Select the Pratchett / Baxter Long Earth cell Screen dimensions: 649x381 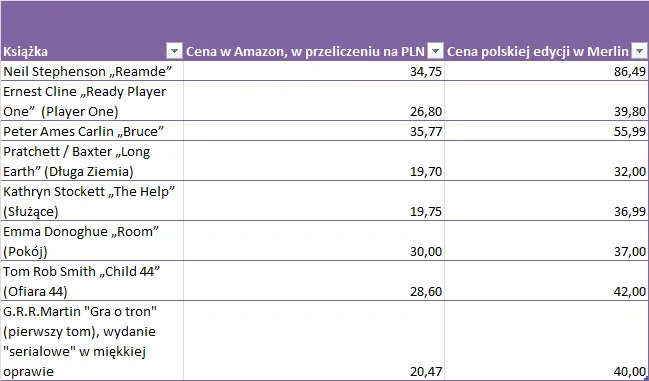[x=92, y=161]
